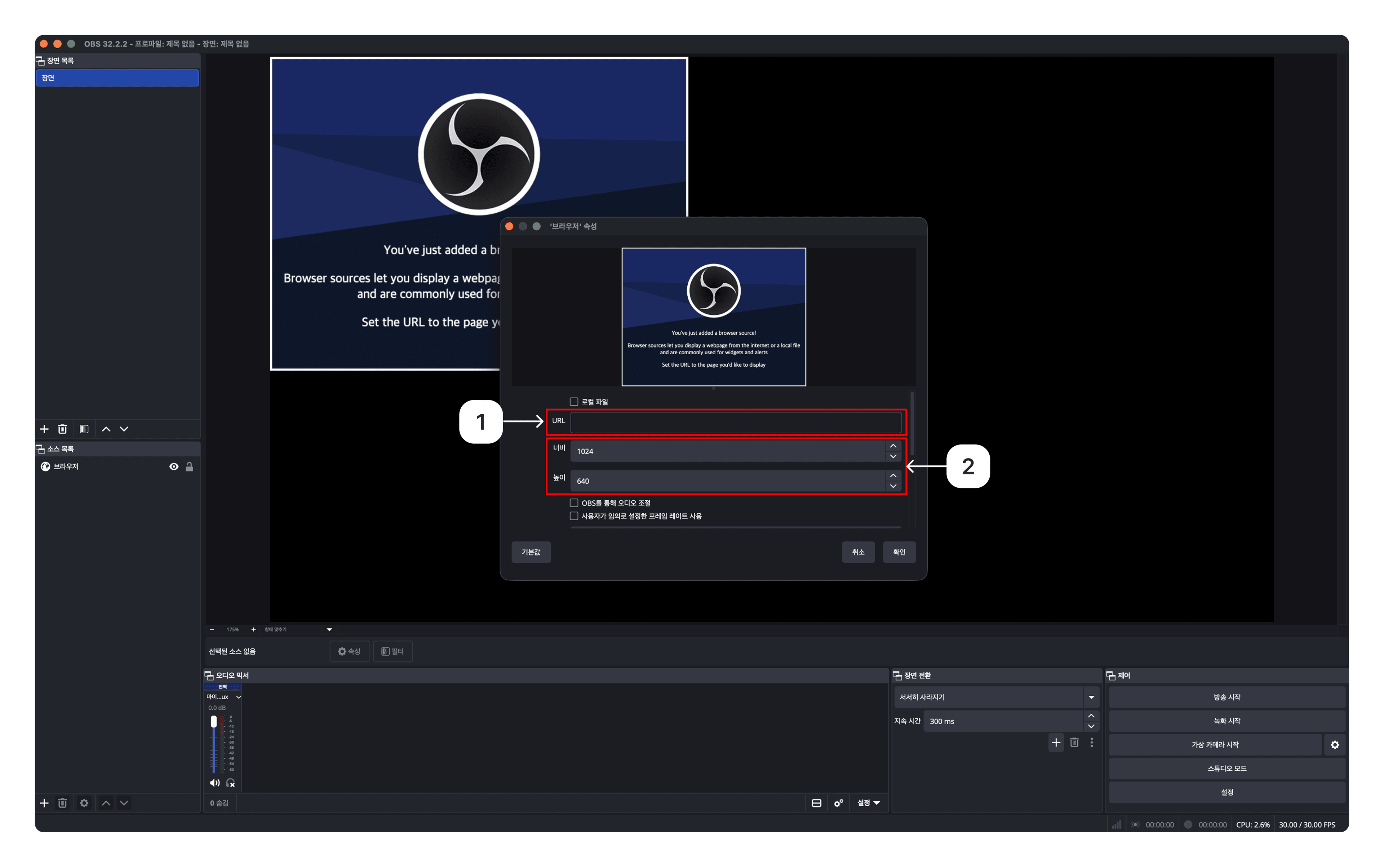Image resolution: width=1384 pixels, height=868 pixels.
Task: Click 취소 to cancel the dialog
Action: click(858, 552)
